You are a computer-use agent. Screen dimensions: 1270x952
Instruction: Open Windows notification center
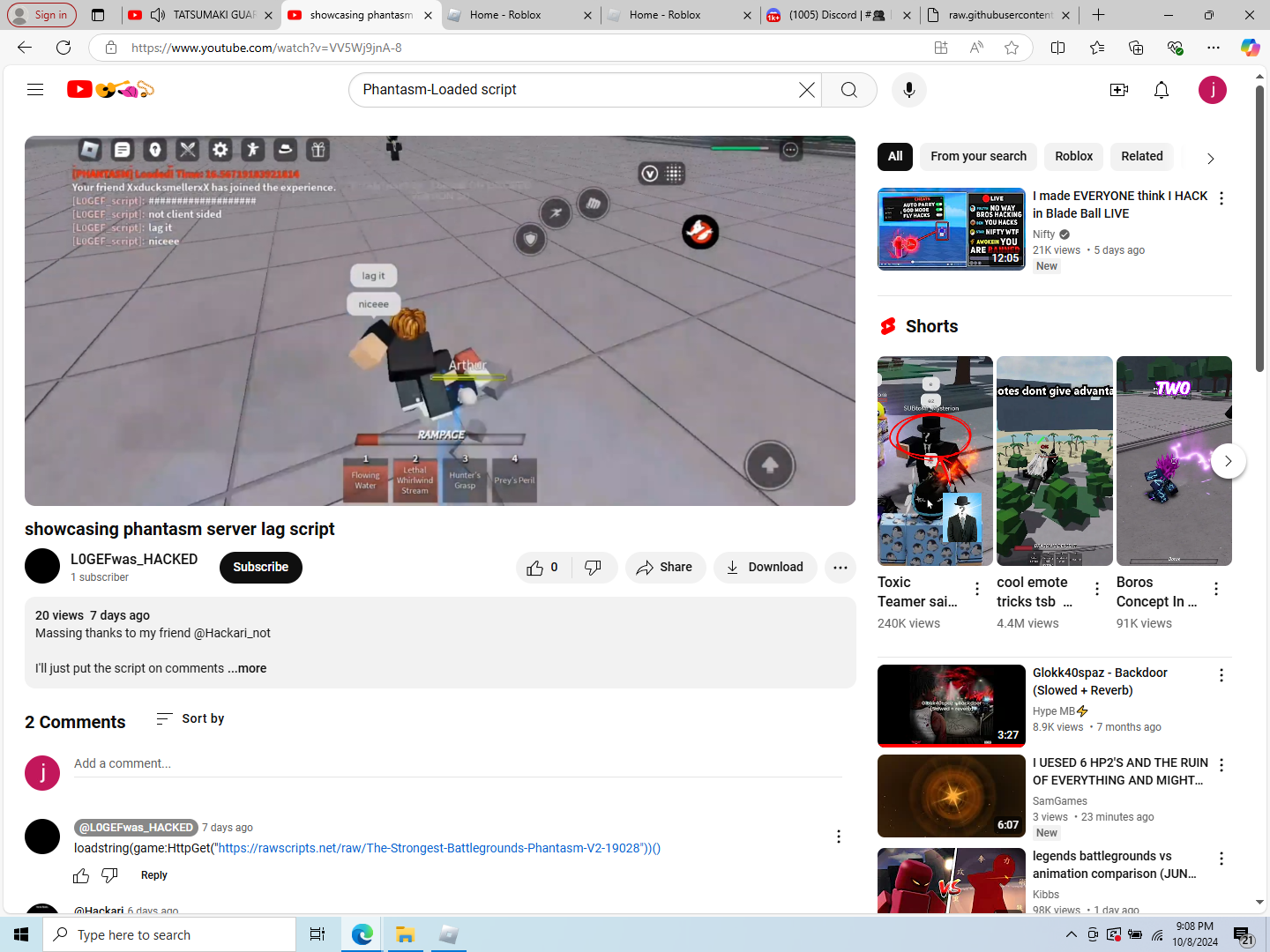pos(1244,934)
